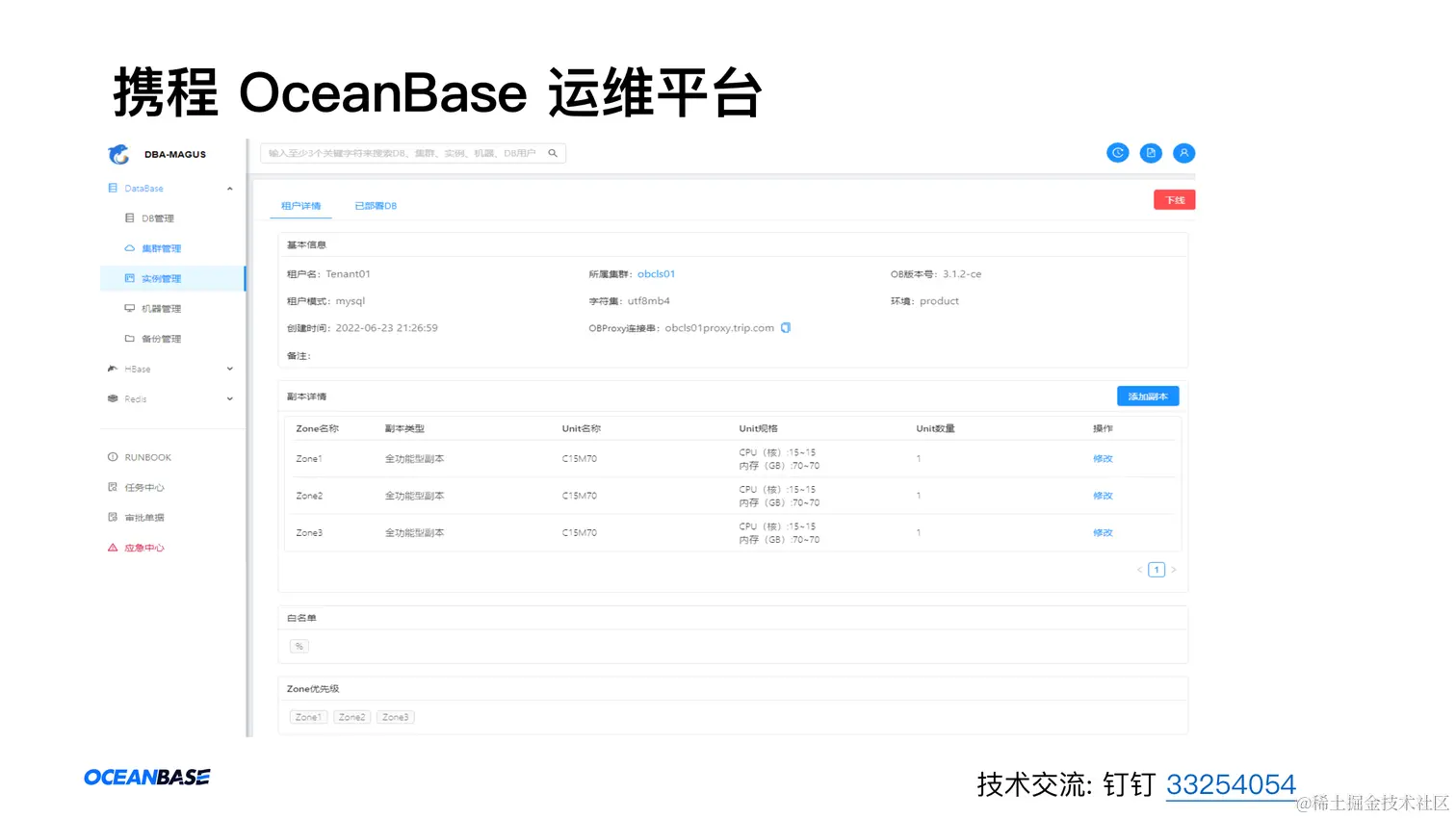Click C15M70 in the Zone2 row
The image size is (1456, 819).
pyautogui.click(x=580, y=496)
